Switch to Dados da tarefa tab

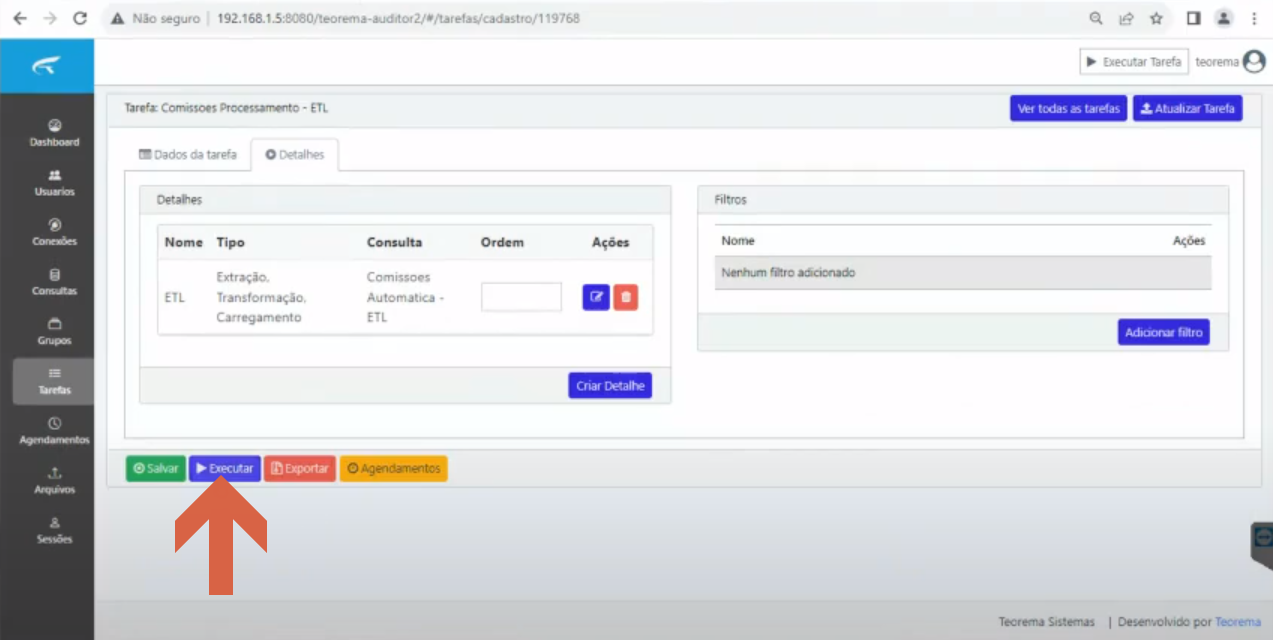(188, 155)
